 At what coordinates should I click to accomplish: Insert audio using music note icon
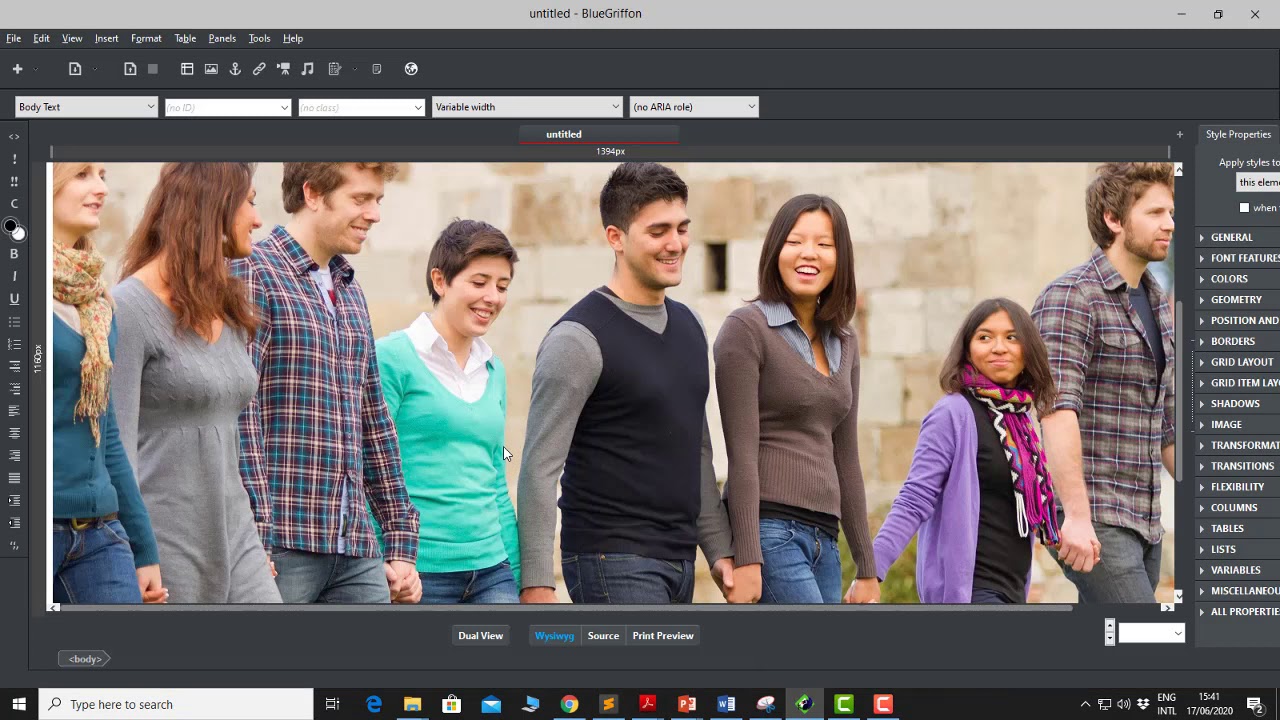pos(307,69)
